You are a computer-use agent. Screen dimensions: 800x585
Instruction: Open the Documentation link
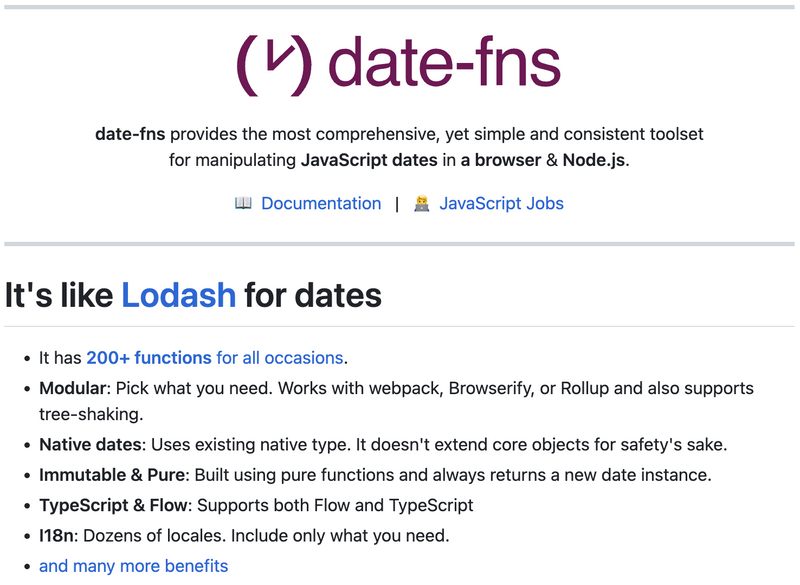(x=321, y=203)
